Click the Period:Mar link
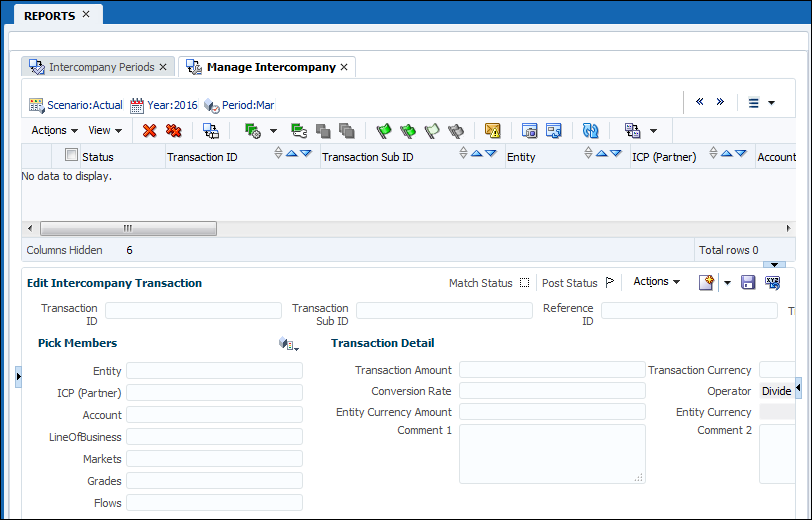 pos(249,105)
